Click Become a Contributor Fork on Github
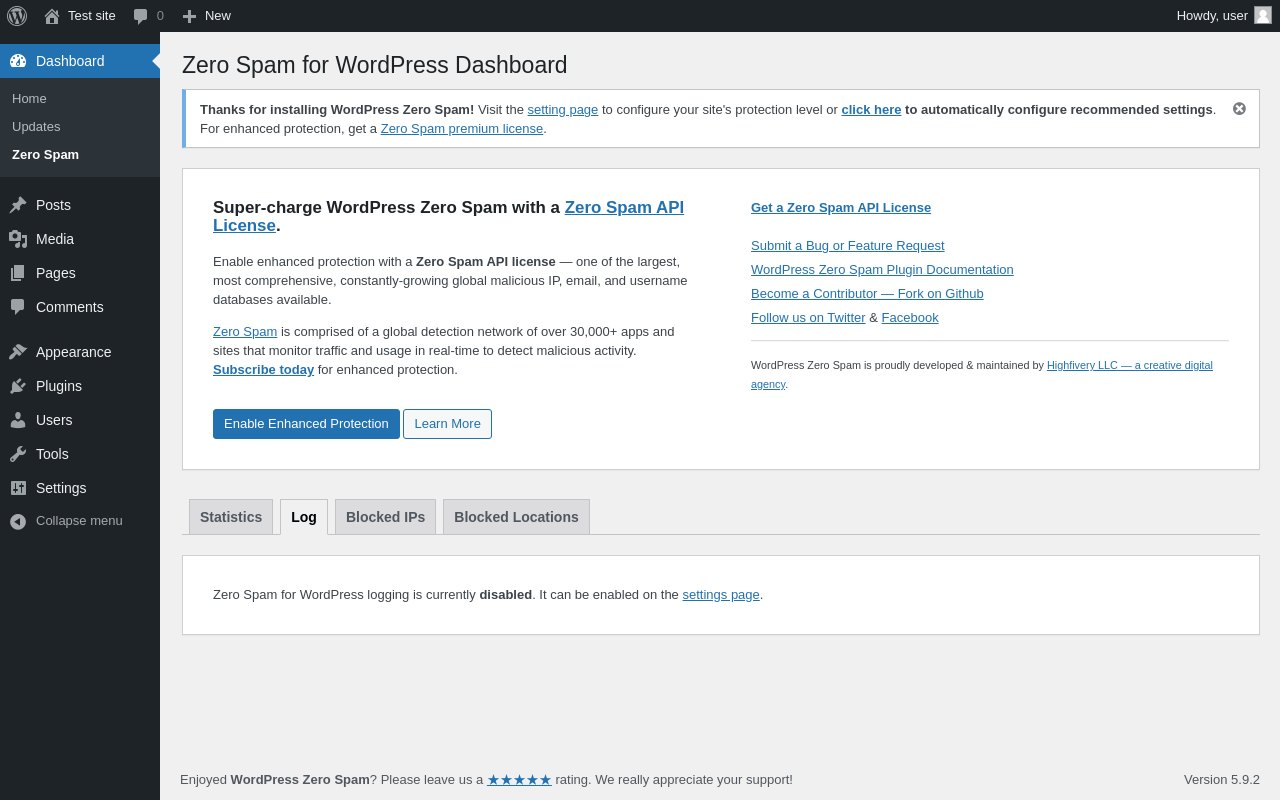Screen dimensions: 1280x800 tap(867, 293)
